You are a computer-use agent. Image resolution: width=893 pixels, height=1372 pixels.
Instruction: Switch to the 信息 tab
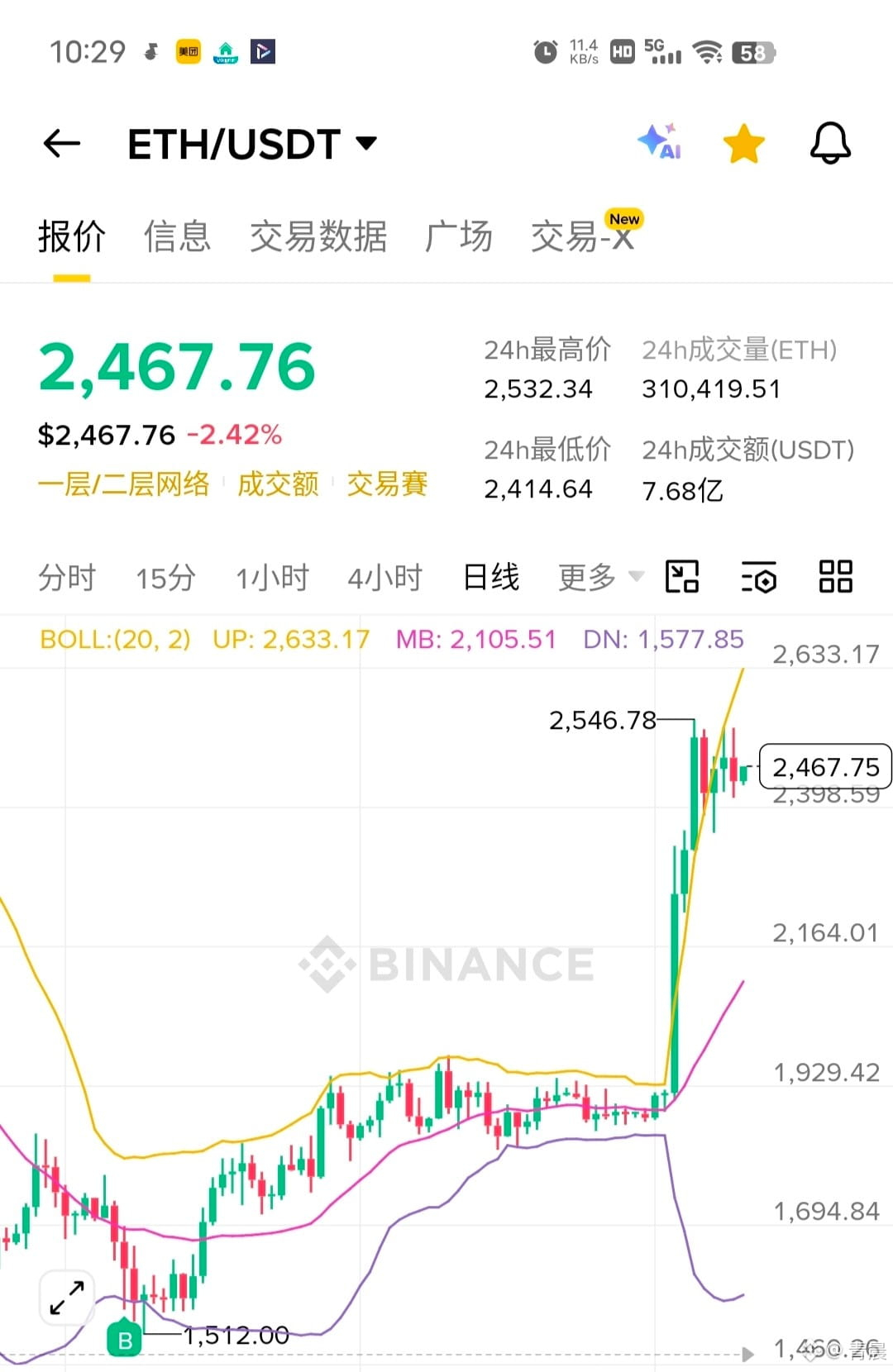(x=177, y=236)
